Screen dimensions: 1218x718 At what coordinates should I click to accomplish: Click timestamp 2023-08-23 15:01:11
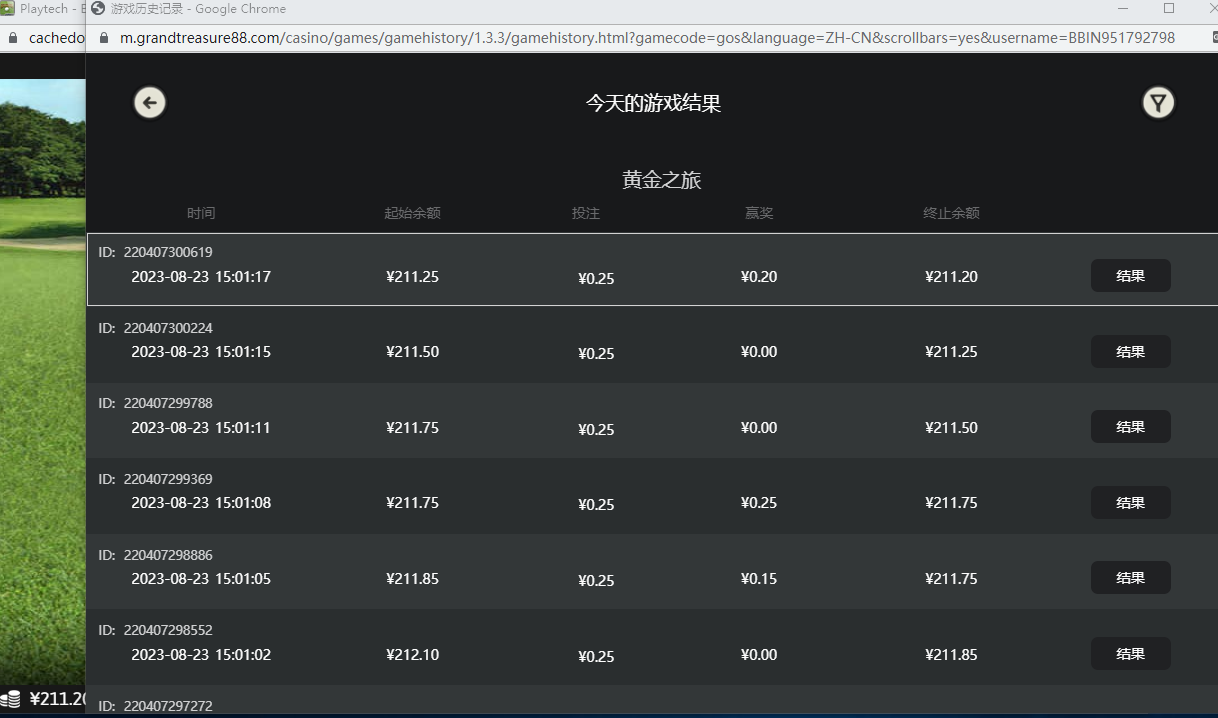click(x=201, y=428)
